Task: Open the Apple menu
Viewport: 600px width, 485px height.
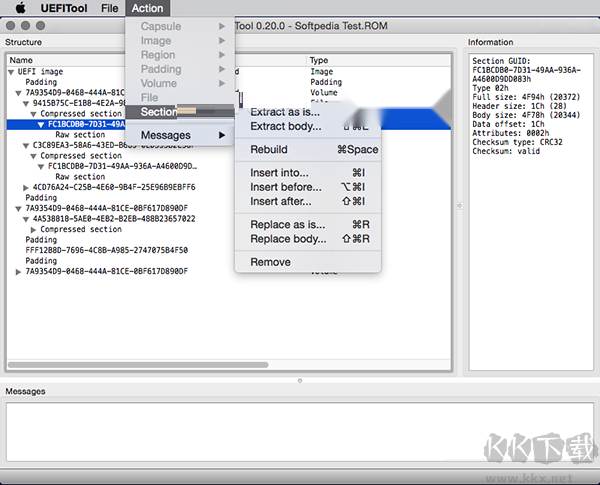Action: (x=19, y=9)
